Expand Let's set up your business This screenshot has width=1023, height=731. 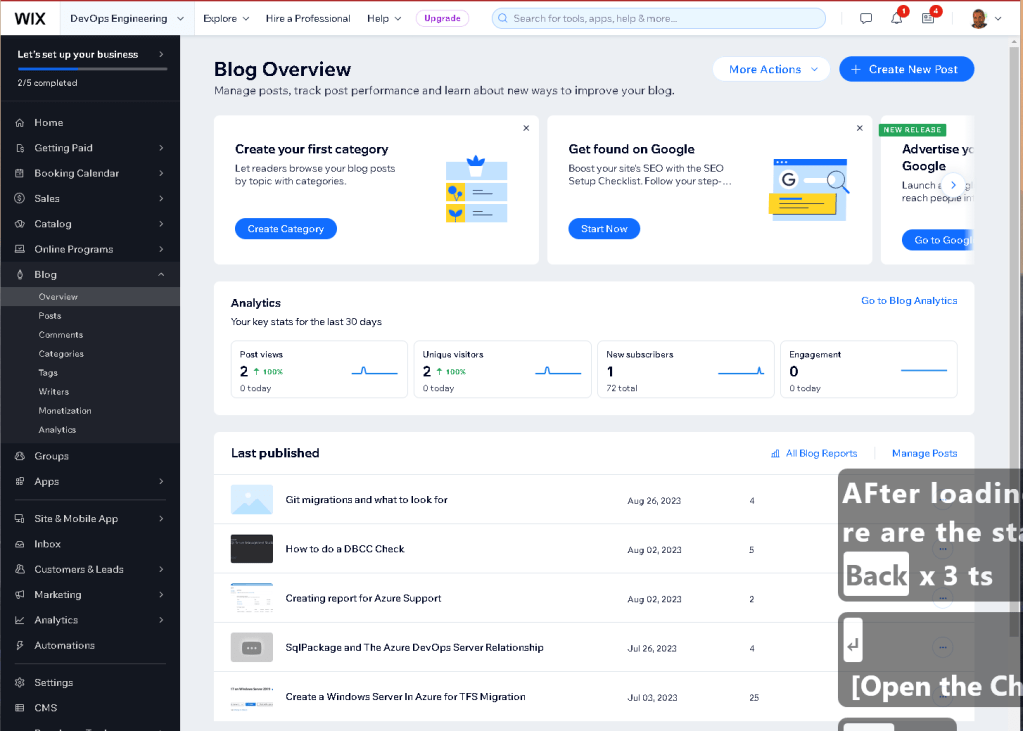90,55
